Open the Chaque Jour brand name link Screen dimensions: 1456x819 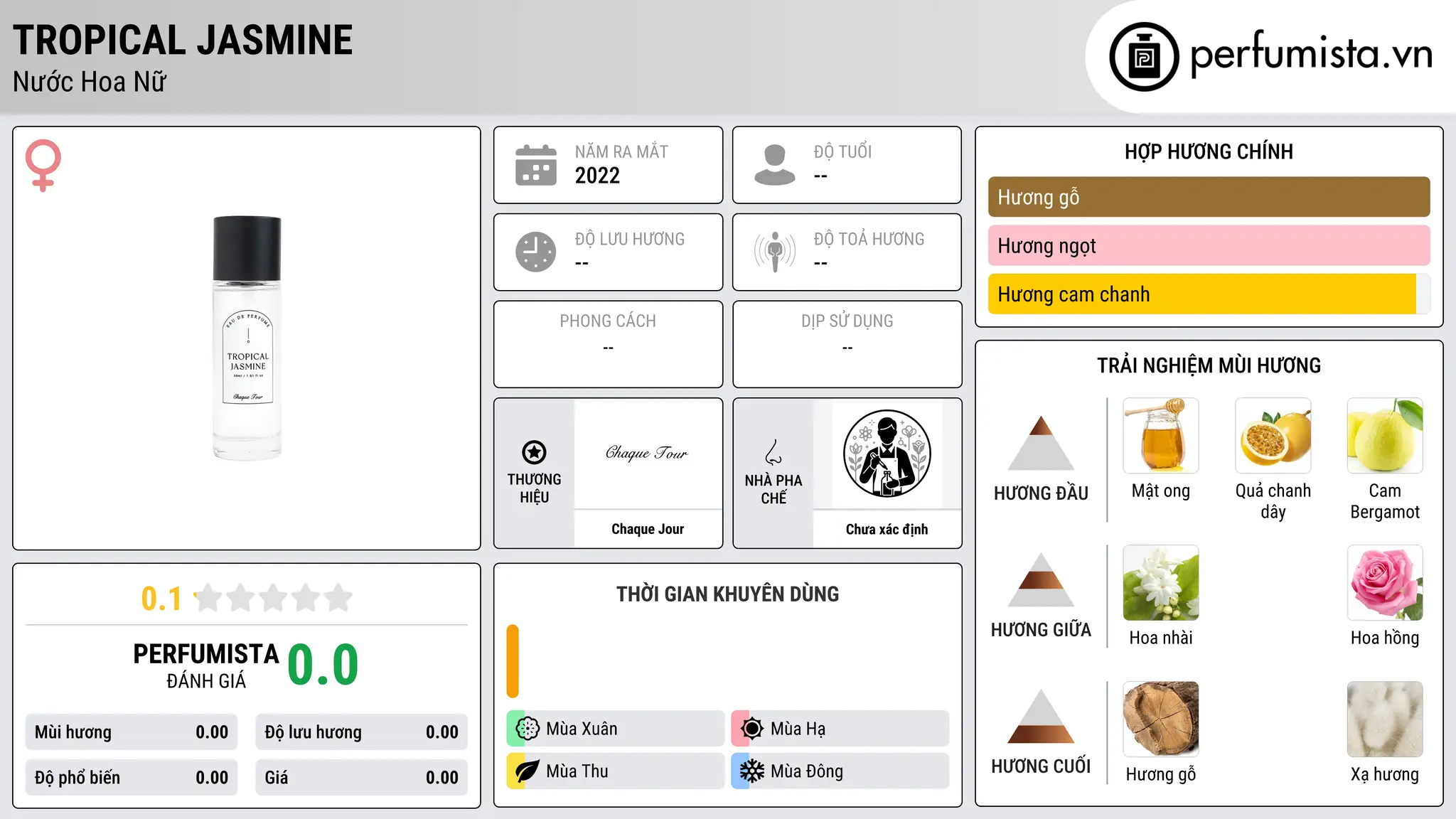click(648, 529)
